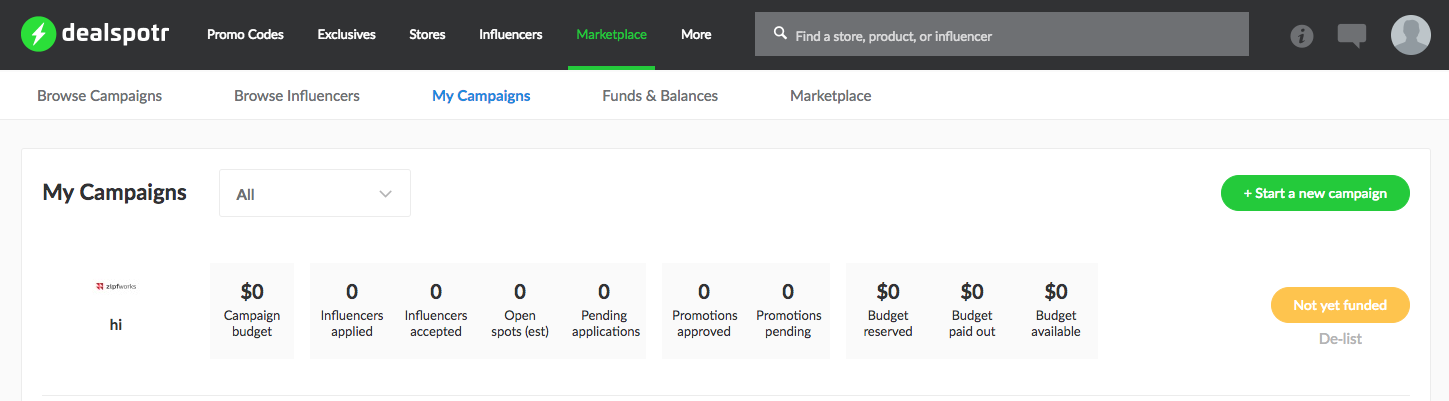1449x401 pixels.
Task: Go to Promo Codes menu
Action: click(x=245, y=34)
